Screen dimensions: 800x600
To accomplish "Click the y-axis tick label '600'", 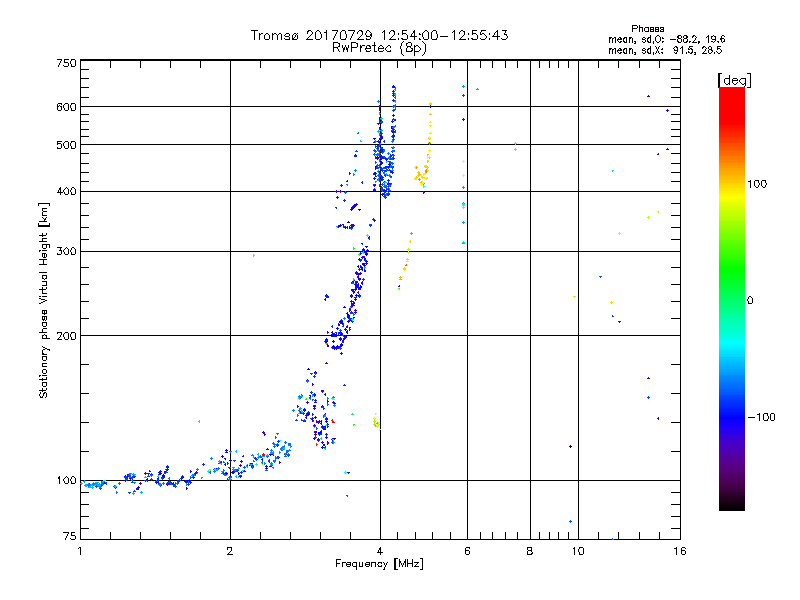I will (66, 107).
